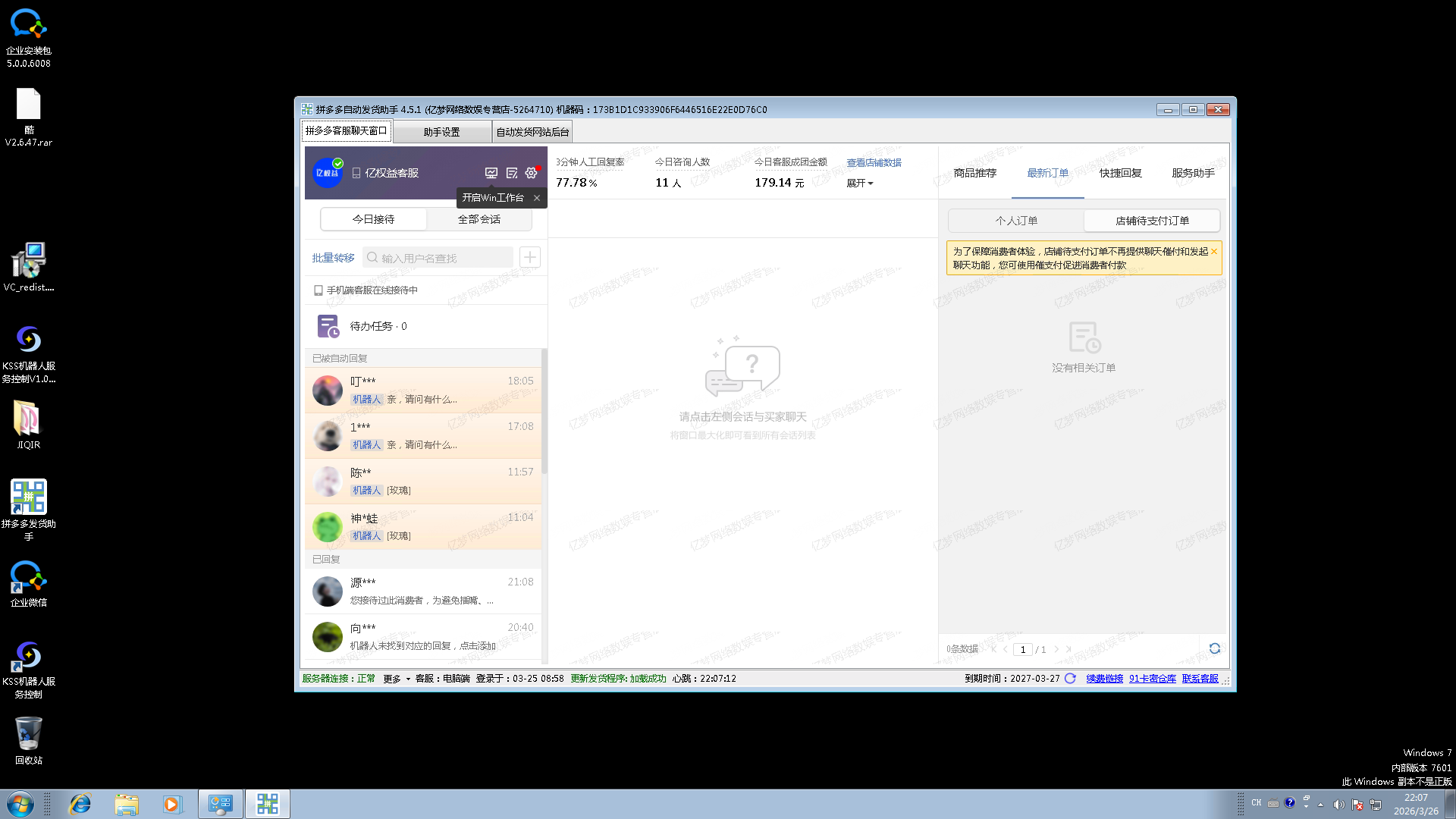Open chat with 叮*** at 18:05
This screenshot has width=1456, height=819.
click(x=423, y=390)
